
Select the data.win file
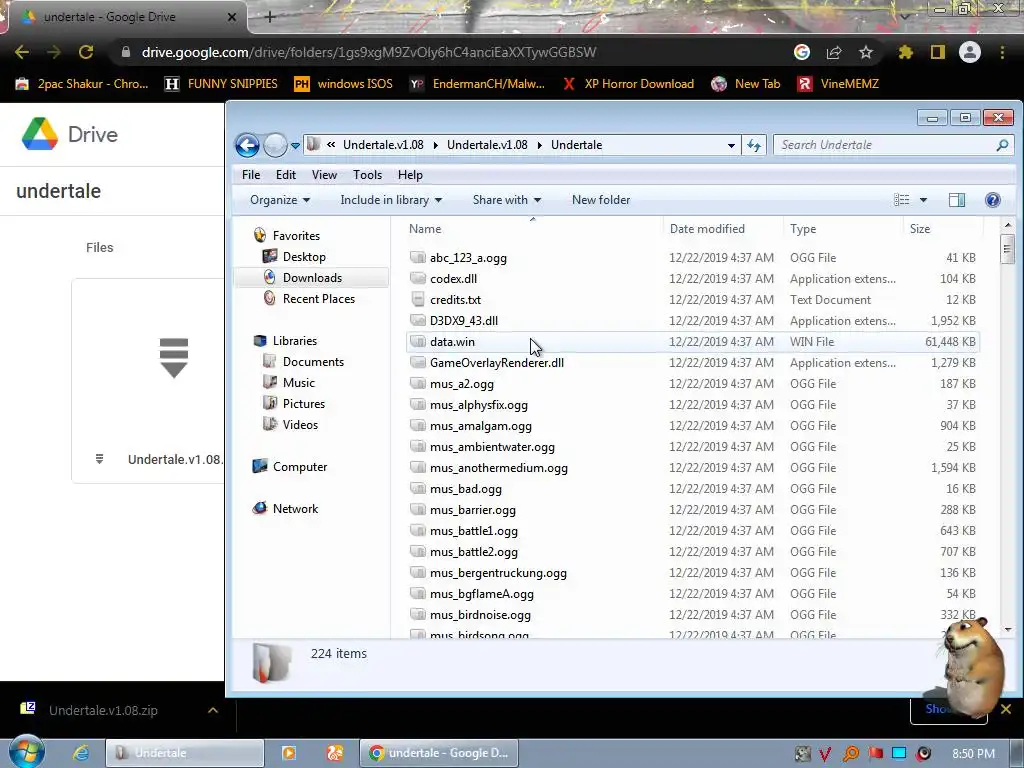pyautogui.click(x=692, y=342)
